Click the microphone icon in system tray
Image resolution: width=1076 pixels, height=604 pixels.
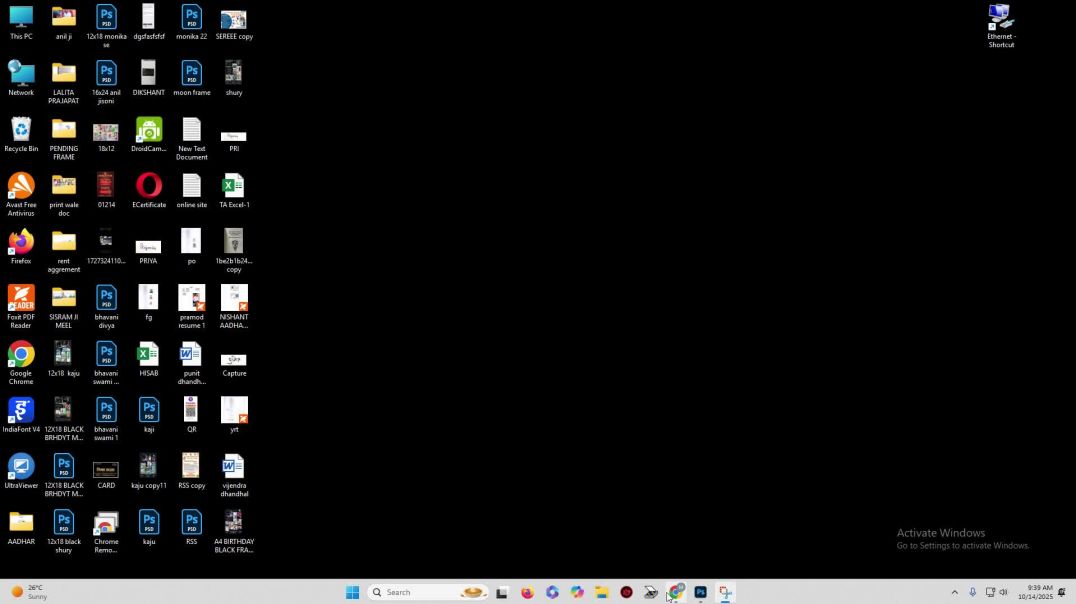[x=971, y=591]
